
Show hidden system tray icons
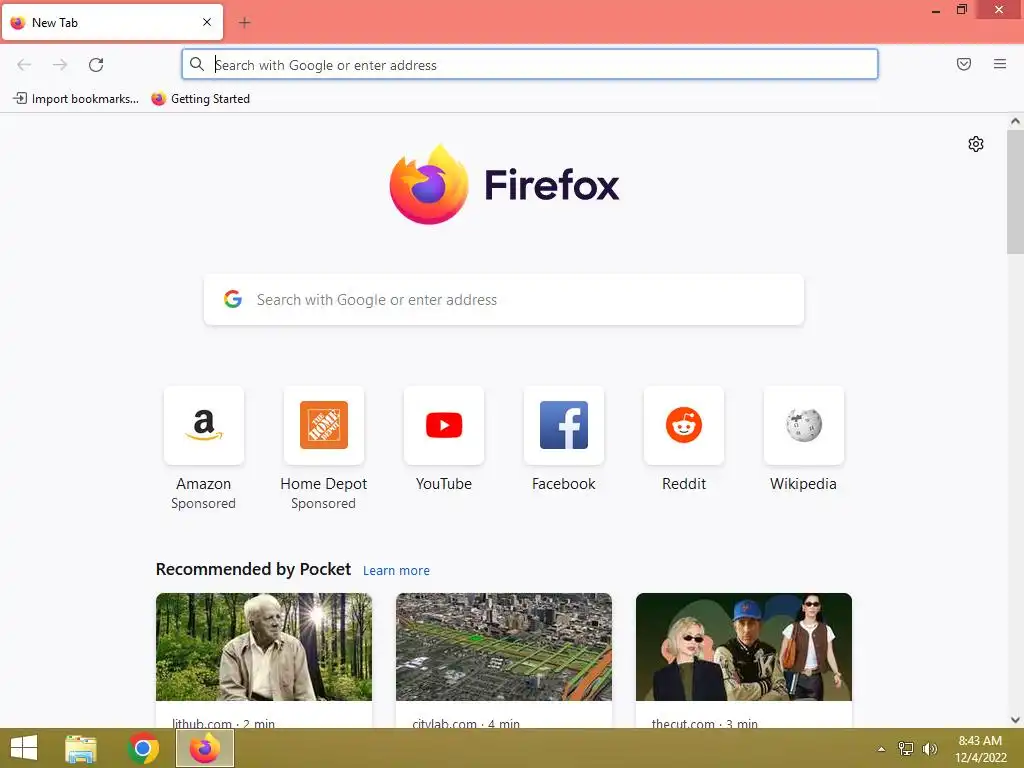pyautogui.click(x=881, y=749)
